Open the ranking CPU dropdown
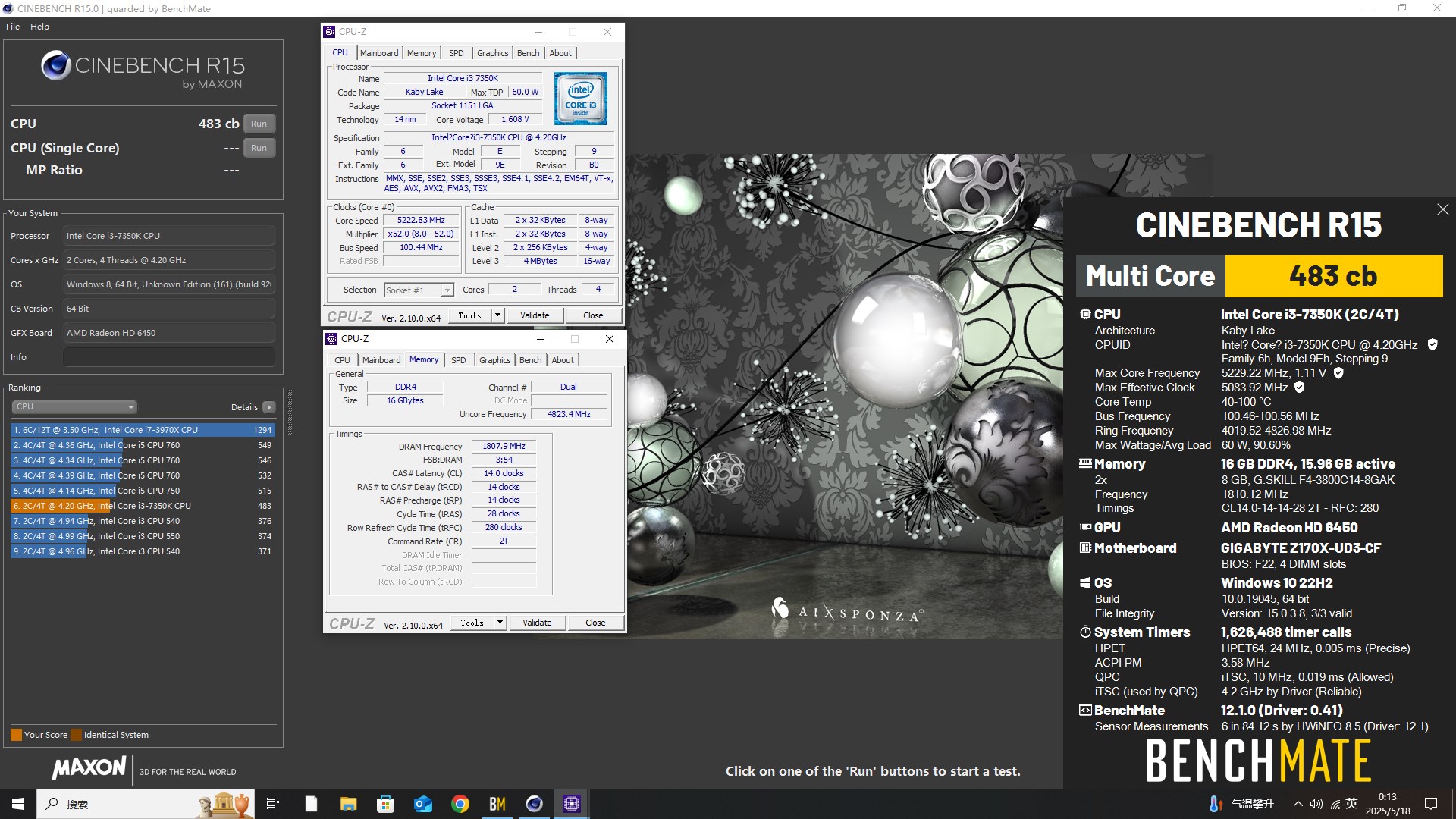1456x819 pixels. point(74,406)
